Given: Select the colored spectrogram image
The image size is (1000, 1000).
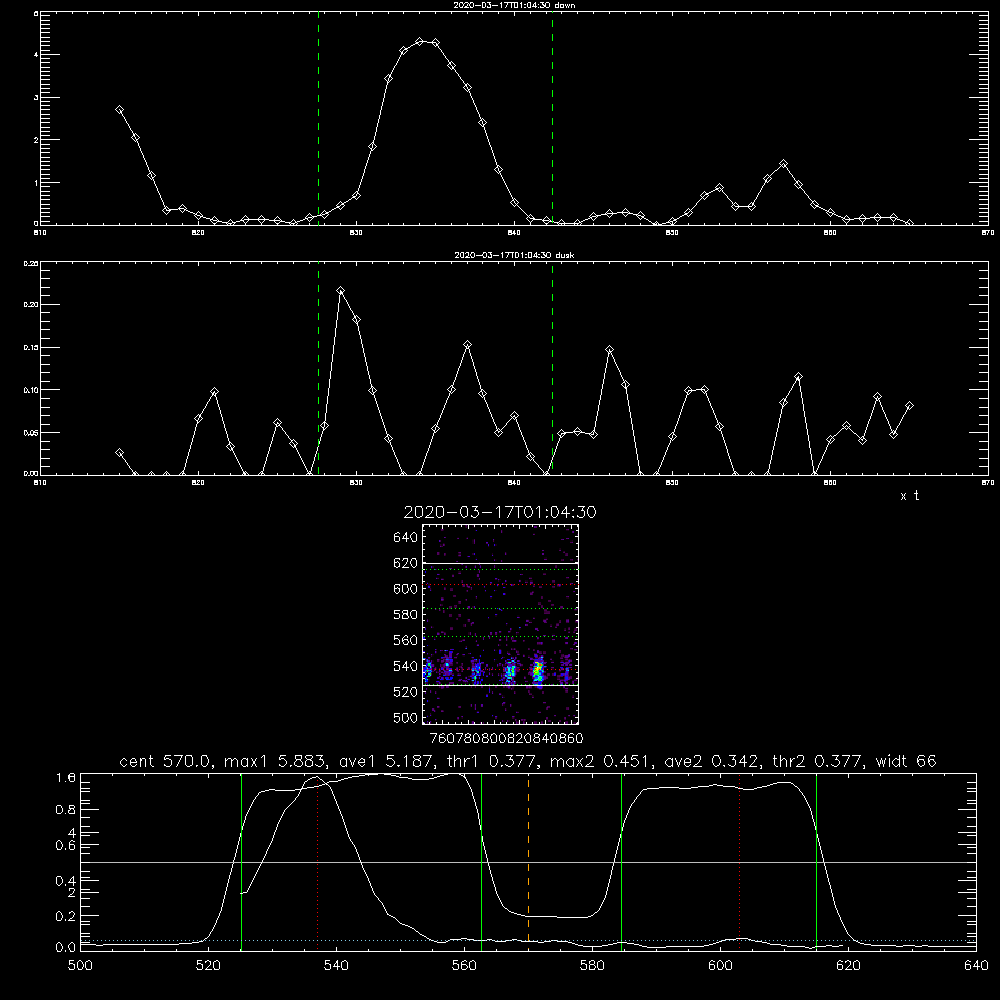Looking at the screenshot, I should point(501,624).
